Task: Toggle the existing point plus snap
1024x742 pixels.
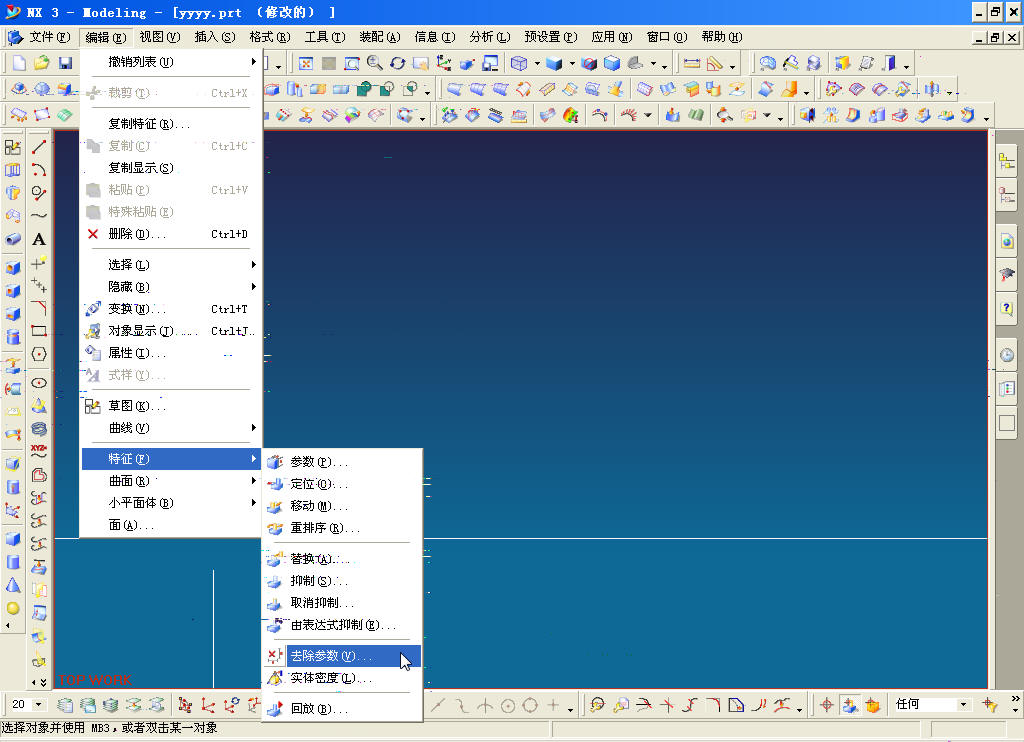Action: coord(553,705)
